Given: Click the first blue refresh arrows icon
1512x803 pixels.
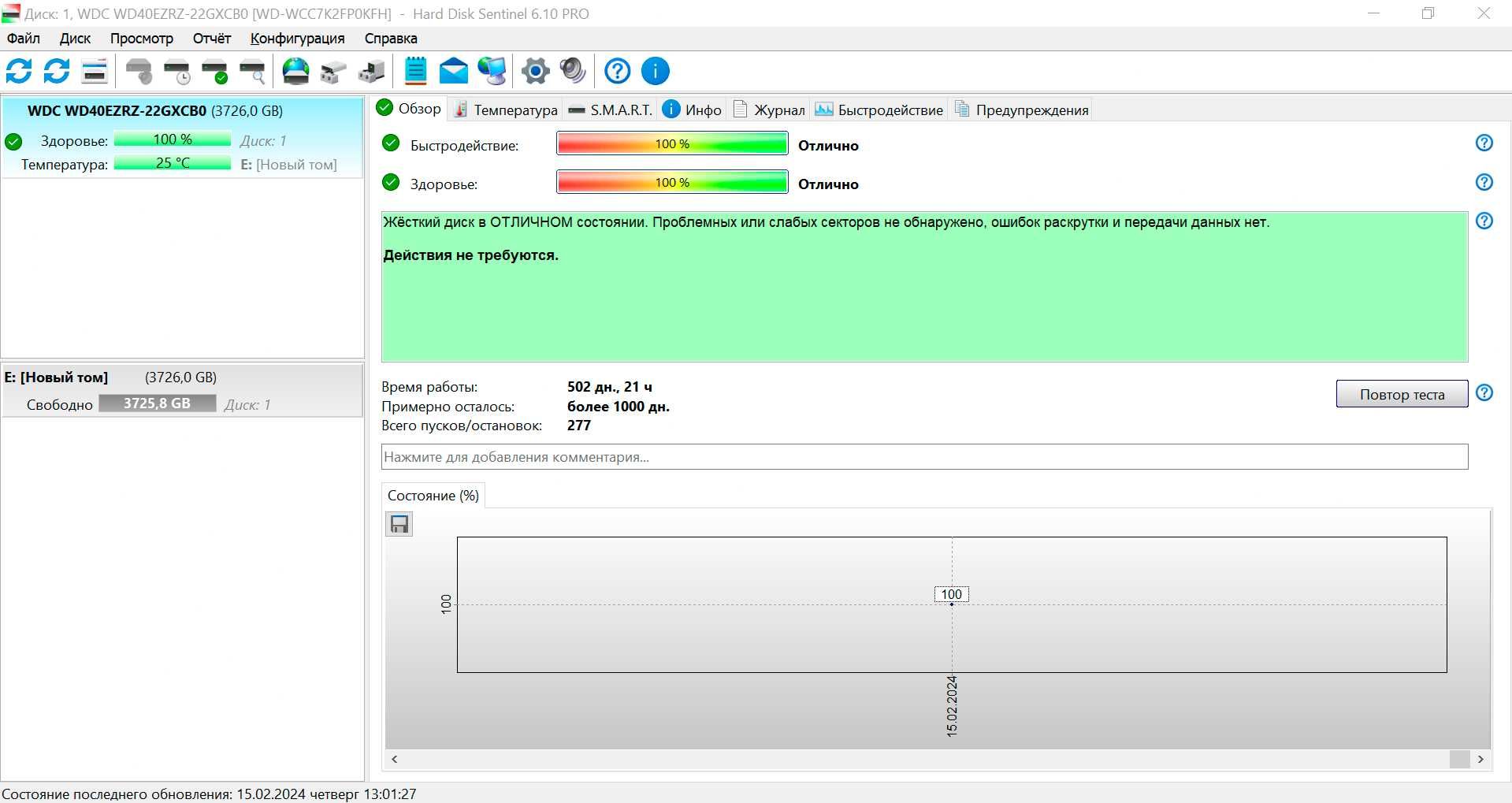Looking at the screenshot, I should (19, 71).
